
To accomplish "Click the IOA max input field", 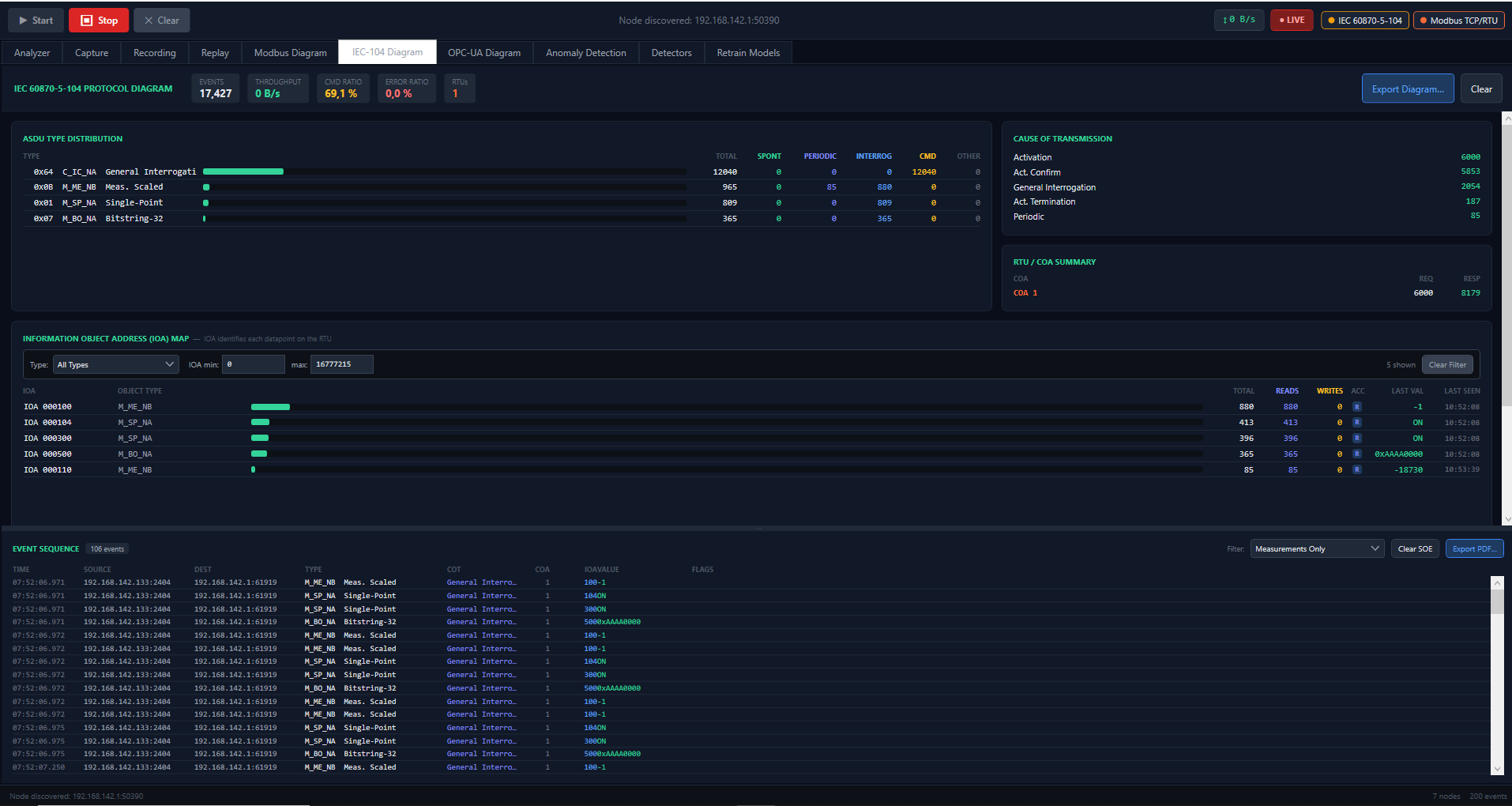I will coord(341,364).
